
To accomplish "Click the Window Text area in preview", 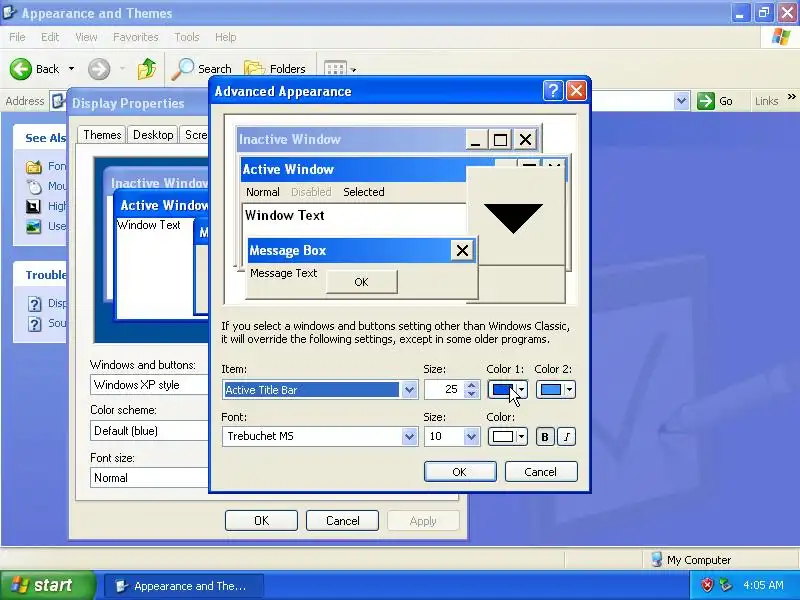I will (x=354, y=219).
